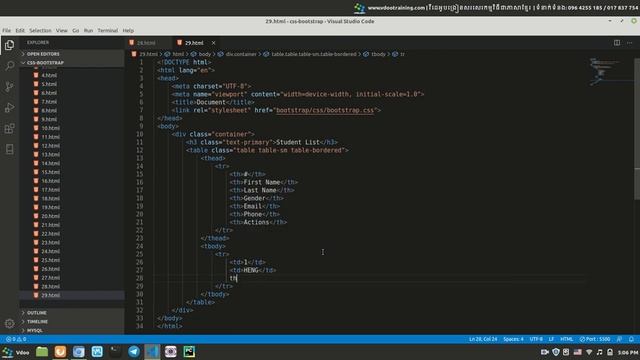The width and height of the screenshot is (640, 360).
Task: Open the Video start menu button
Action: pyautogui.click(x=16, y=352)
